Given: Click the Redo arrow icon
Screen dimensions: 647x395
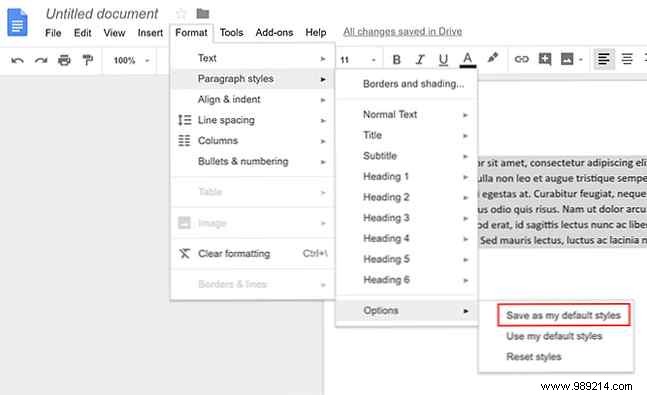Looking at the screenshot, I should [x=41, y=60].
